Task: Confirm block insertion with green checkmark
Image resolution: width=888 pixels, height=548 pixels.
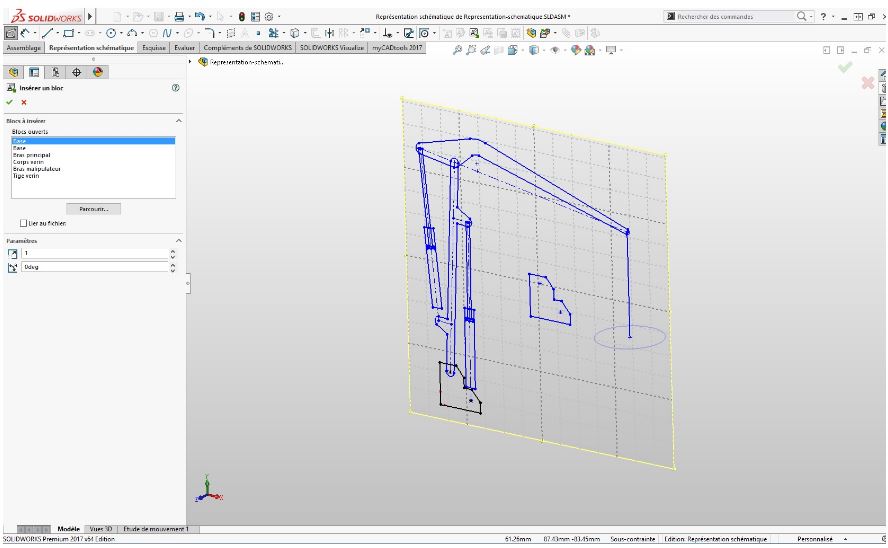Action: [x=9, y=102]
